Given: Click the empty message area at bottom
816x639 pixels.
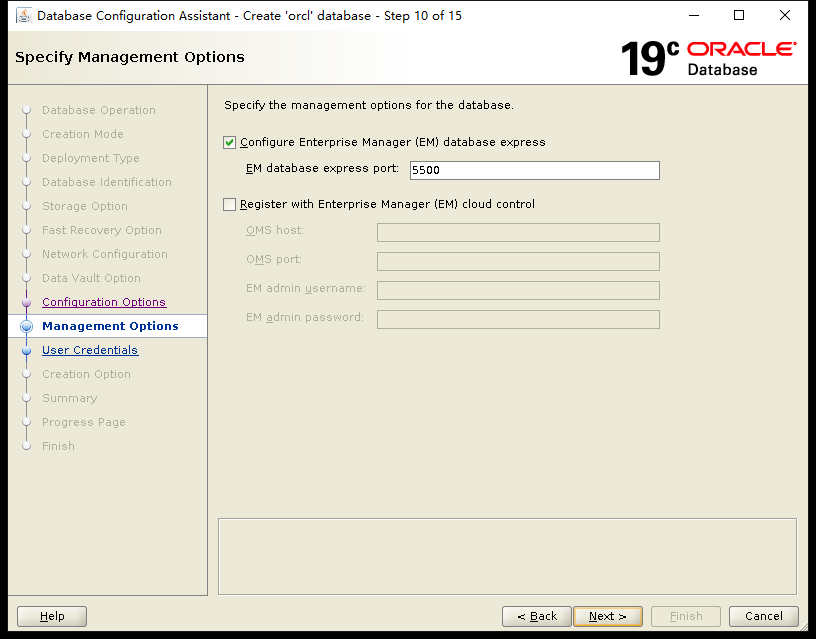Looking at the screenshot, I should point(507,556).
